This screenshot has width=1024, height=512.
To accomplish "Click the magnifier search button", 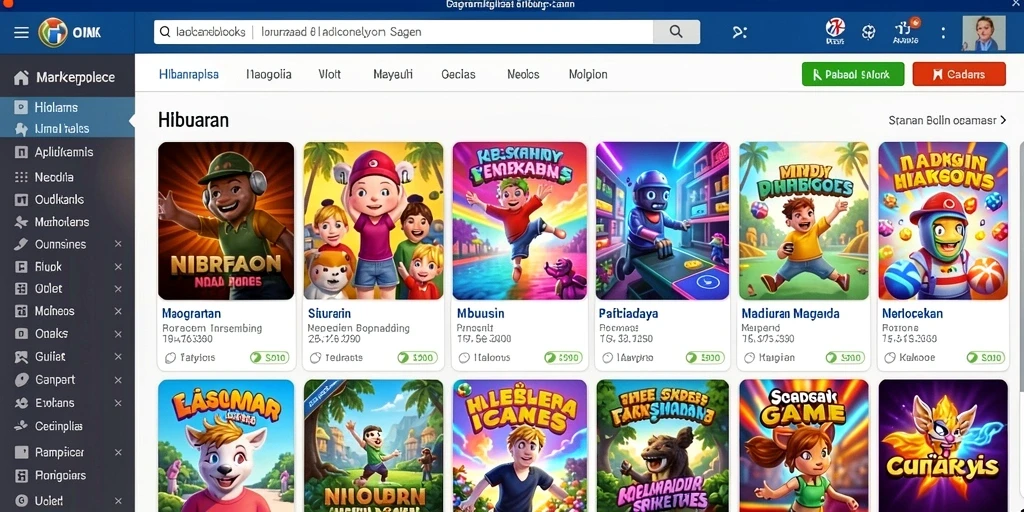I will point(676,31).
